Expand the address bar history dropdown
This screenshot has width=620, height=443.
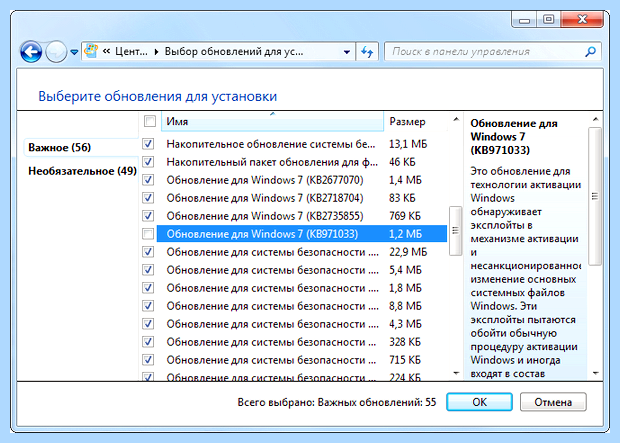coord(347,52)
